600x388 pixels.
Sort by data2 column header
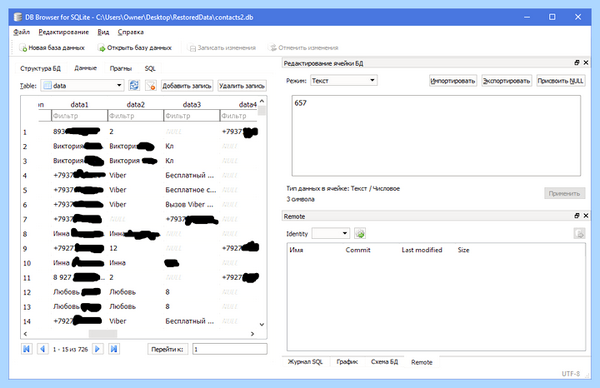(135, 104)
